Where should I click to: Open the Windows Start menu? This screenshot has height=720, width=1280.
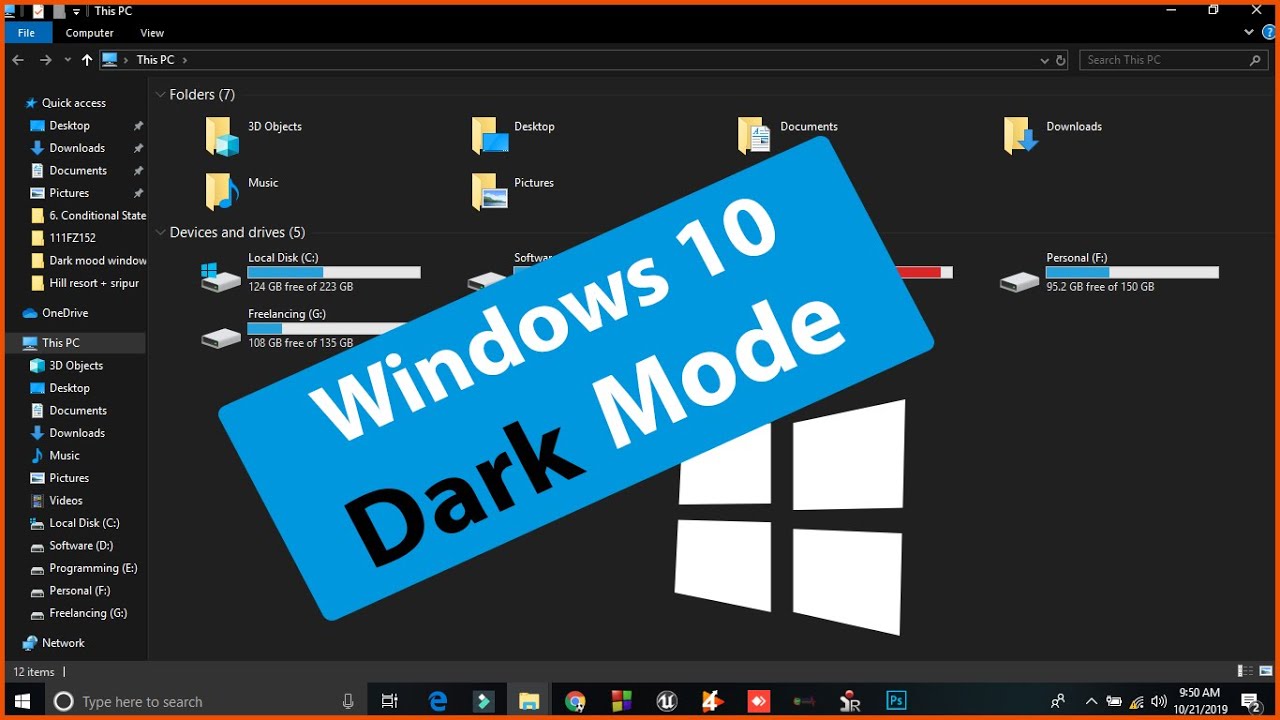click(22, 702)
